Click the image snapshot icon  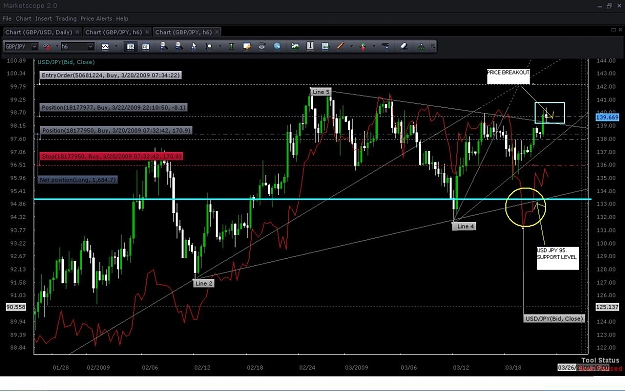325,46
